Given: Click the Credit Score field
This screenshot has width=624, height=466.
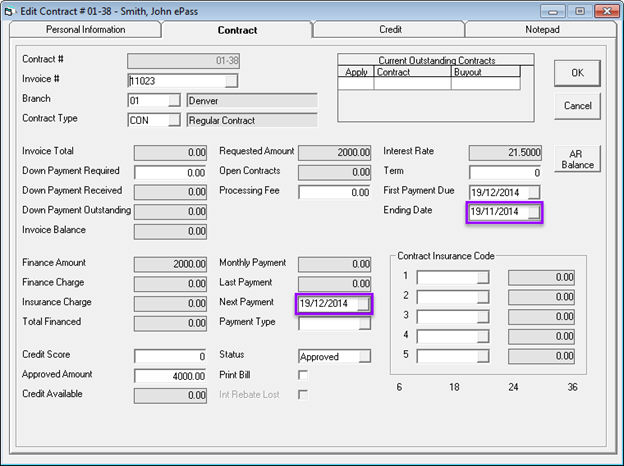Looking at the screenshot, I should (170, 357).
